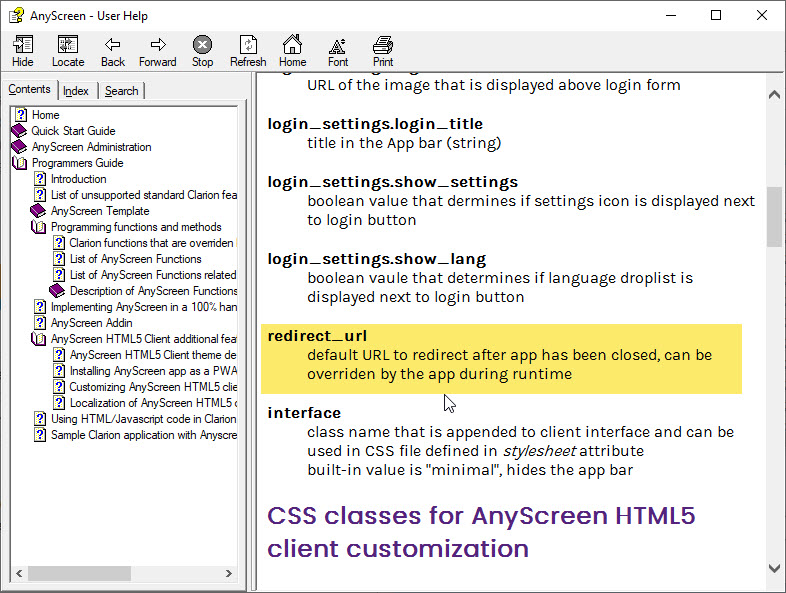
Task: Click the content pane scroll-down arrow
Action: point(774,568)
